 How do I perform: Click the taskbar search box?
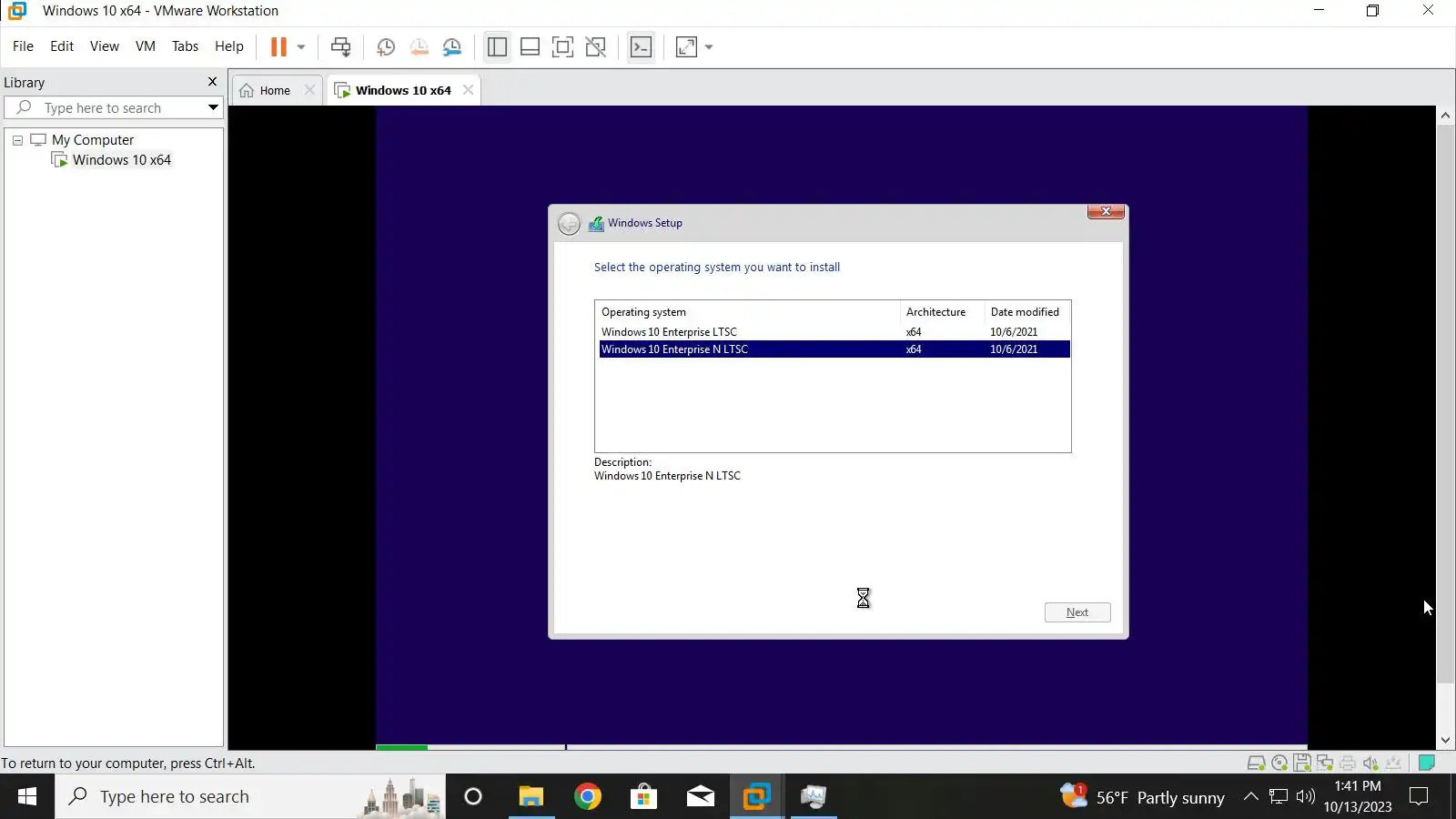click(250, 797)
